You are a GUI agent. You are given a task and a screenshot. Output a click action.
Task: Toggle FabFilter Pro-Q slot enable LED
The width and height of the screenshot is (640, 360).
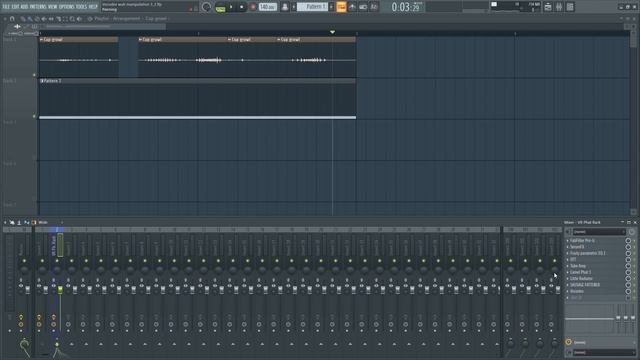[634, 241]
